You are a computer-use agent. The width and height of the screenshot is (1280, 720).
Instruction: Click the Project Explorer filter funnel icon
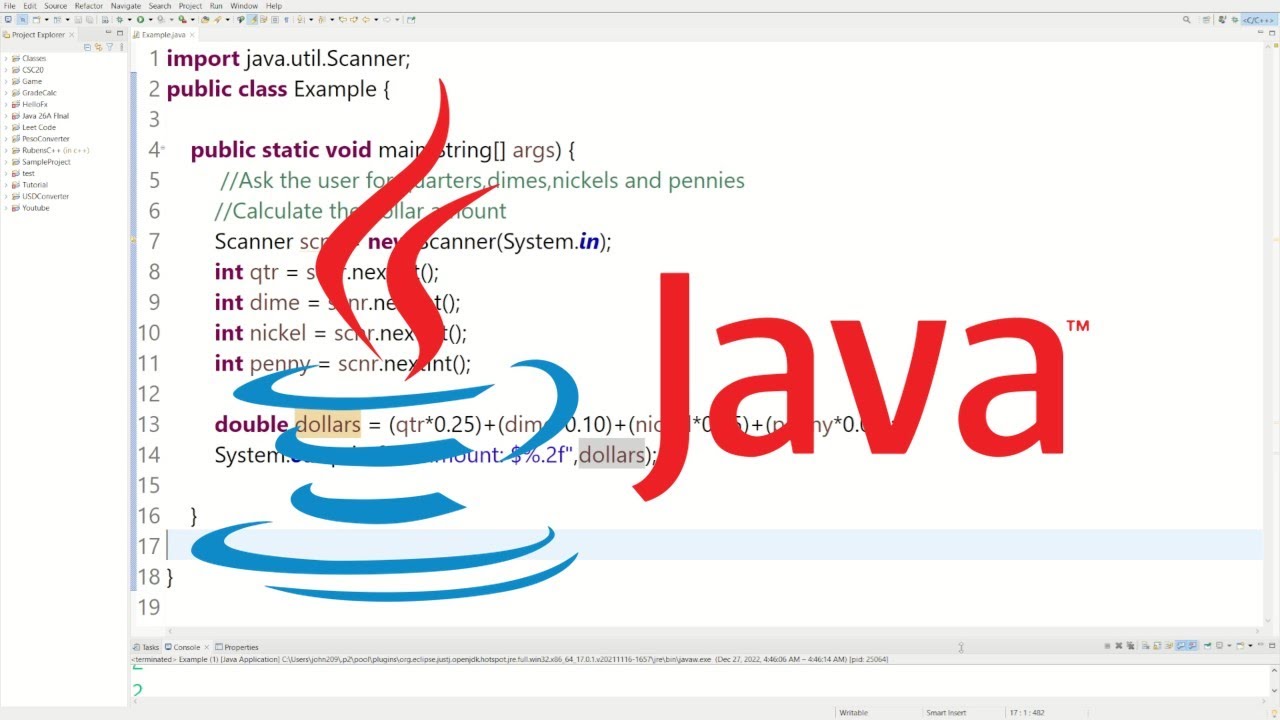pyautogui.click(x=110, y=47)
